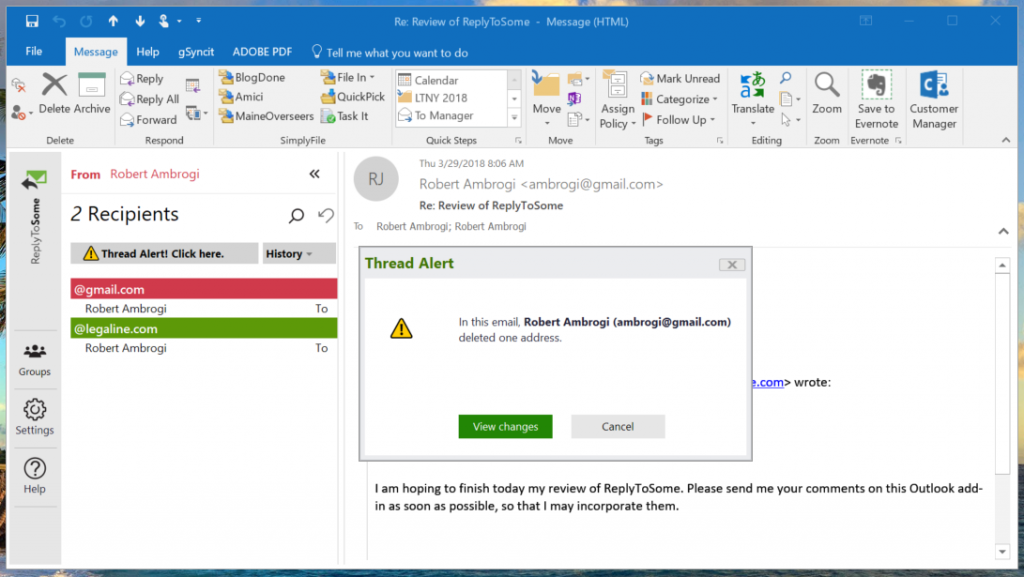Open Customer Manager
Image resolution: width=1024 pixels, height=577 pixels.
tap(934, 100)
